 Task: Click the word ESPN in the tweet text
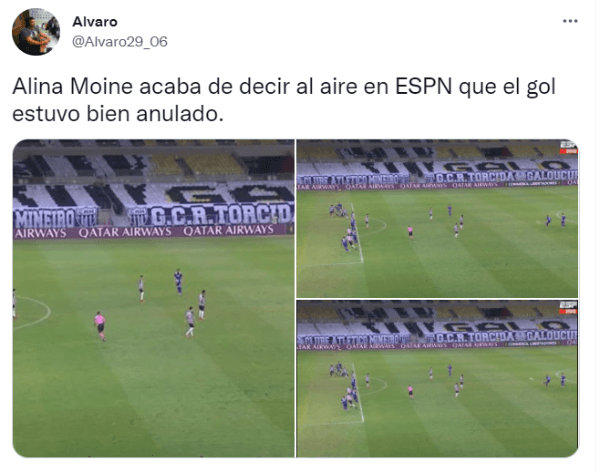[424, 86]
